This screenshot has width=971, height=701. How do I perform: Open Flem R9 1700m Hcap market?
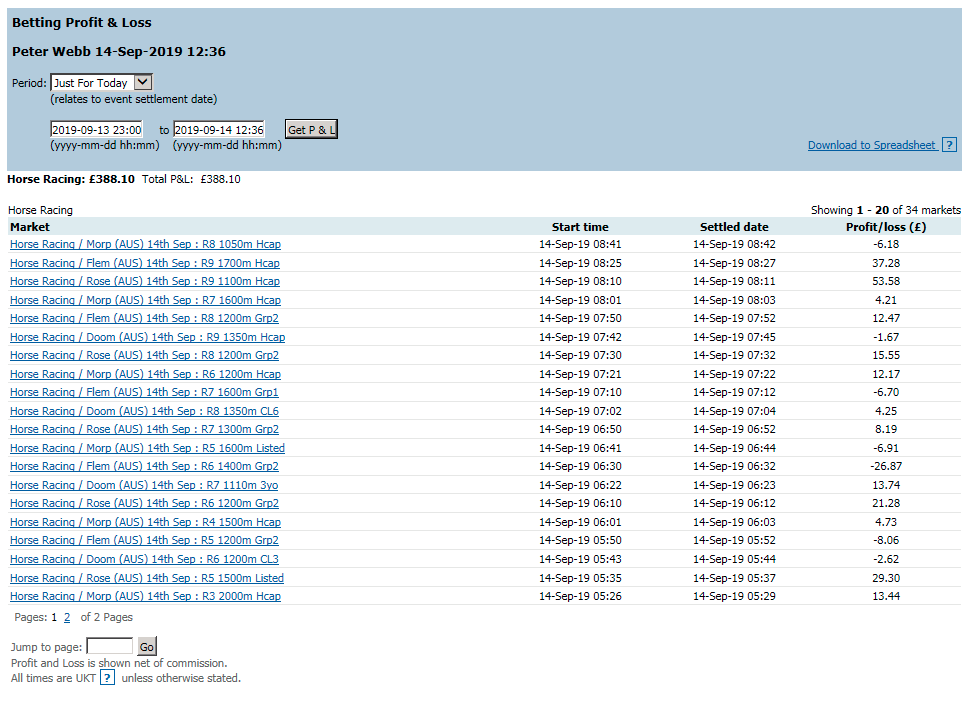[145, 263]
